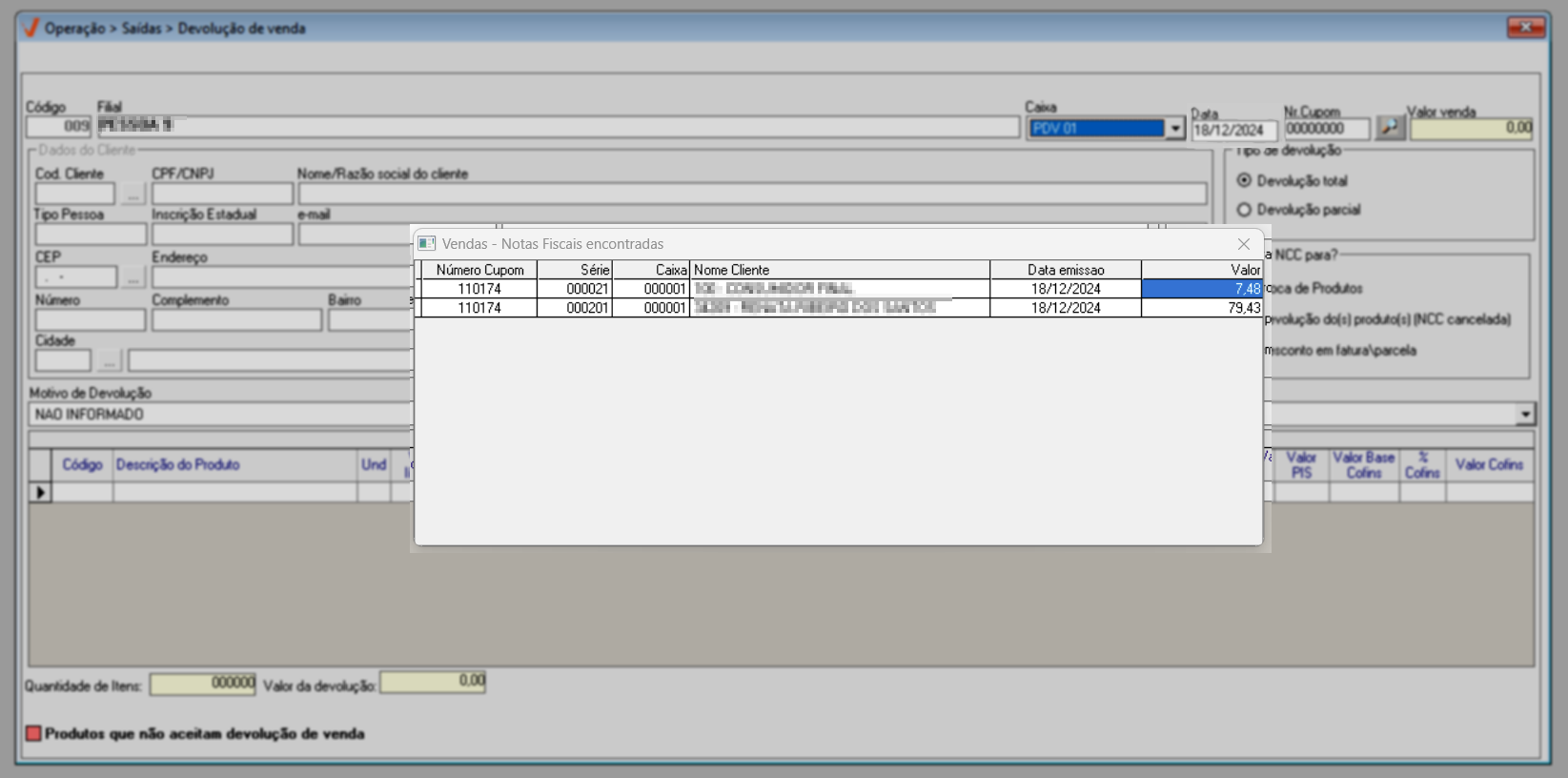1568x778 pixels.
Task: Sort by the Número Cupom column header
Action: [x=479, y=270]
